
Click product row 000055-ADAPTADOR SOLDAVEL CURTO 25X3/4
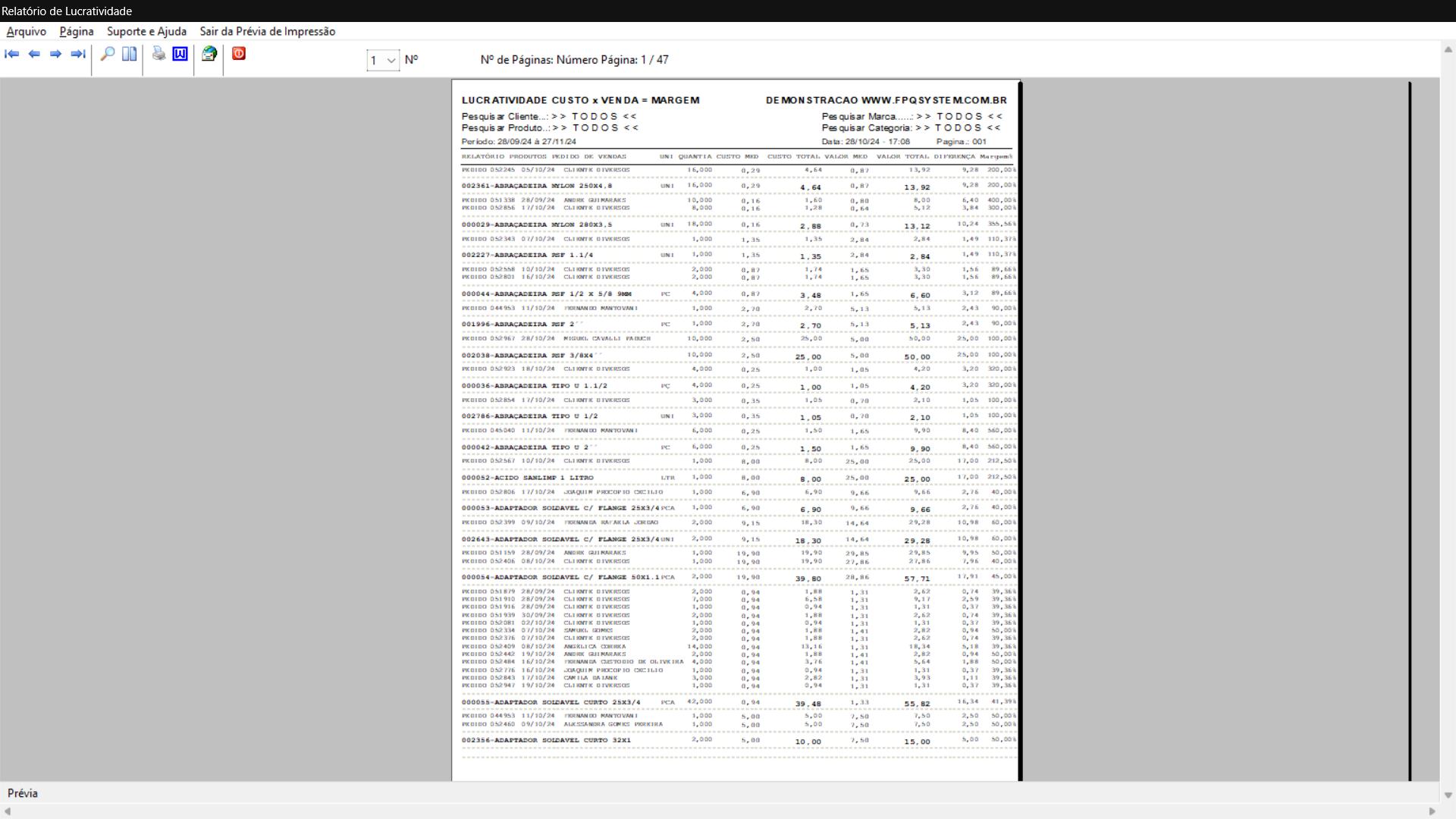[739, 703]
